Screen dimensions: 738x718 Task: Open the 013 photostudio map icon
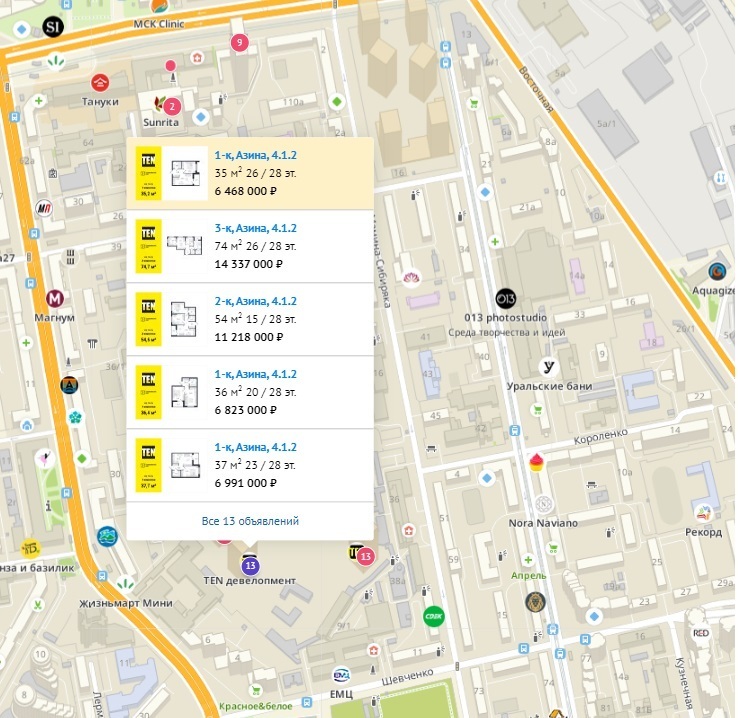(x=505, y=298)
